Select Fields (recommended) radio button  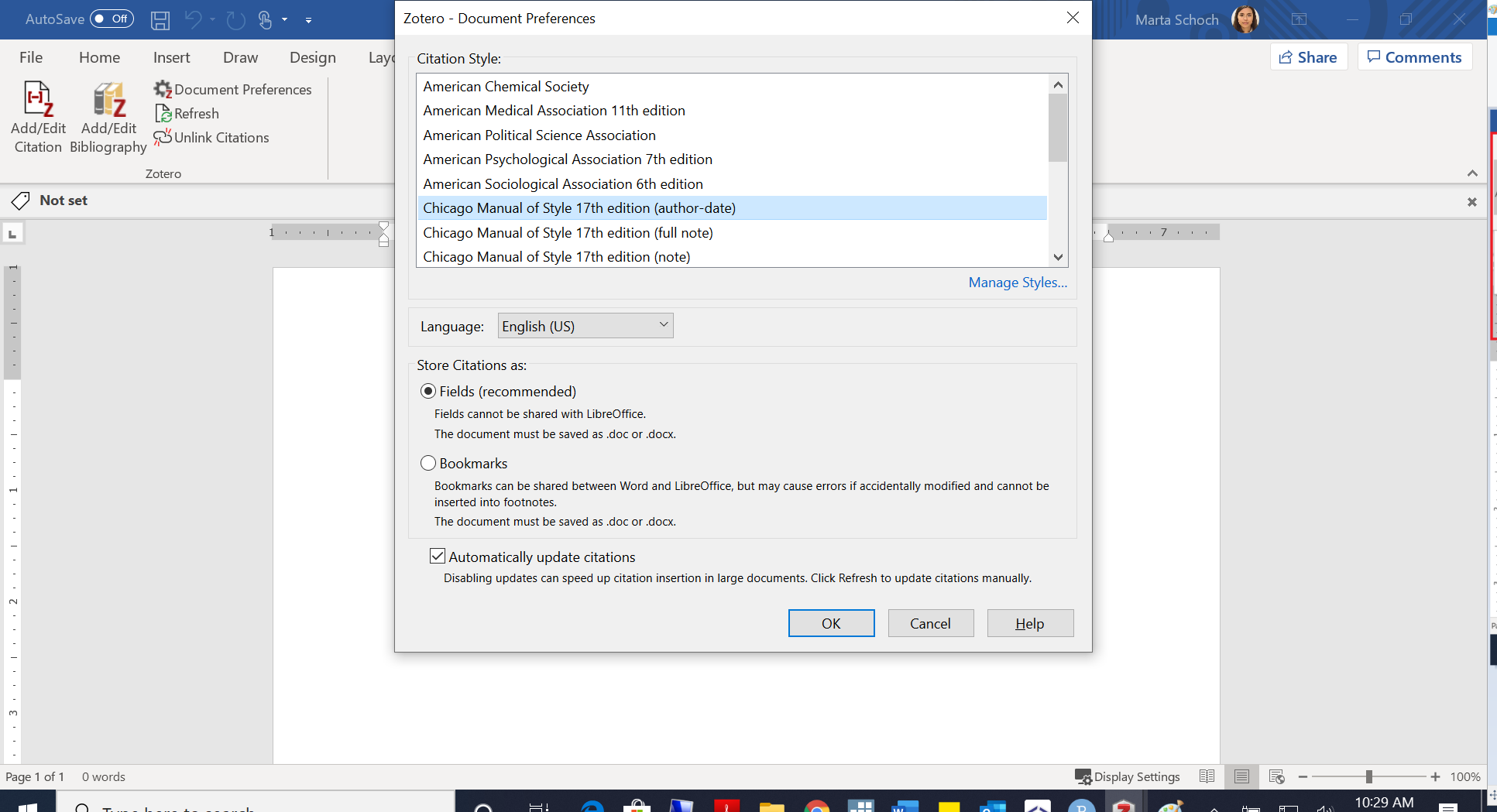[428, 392]
